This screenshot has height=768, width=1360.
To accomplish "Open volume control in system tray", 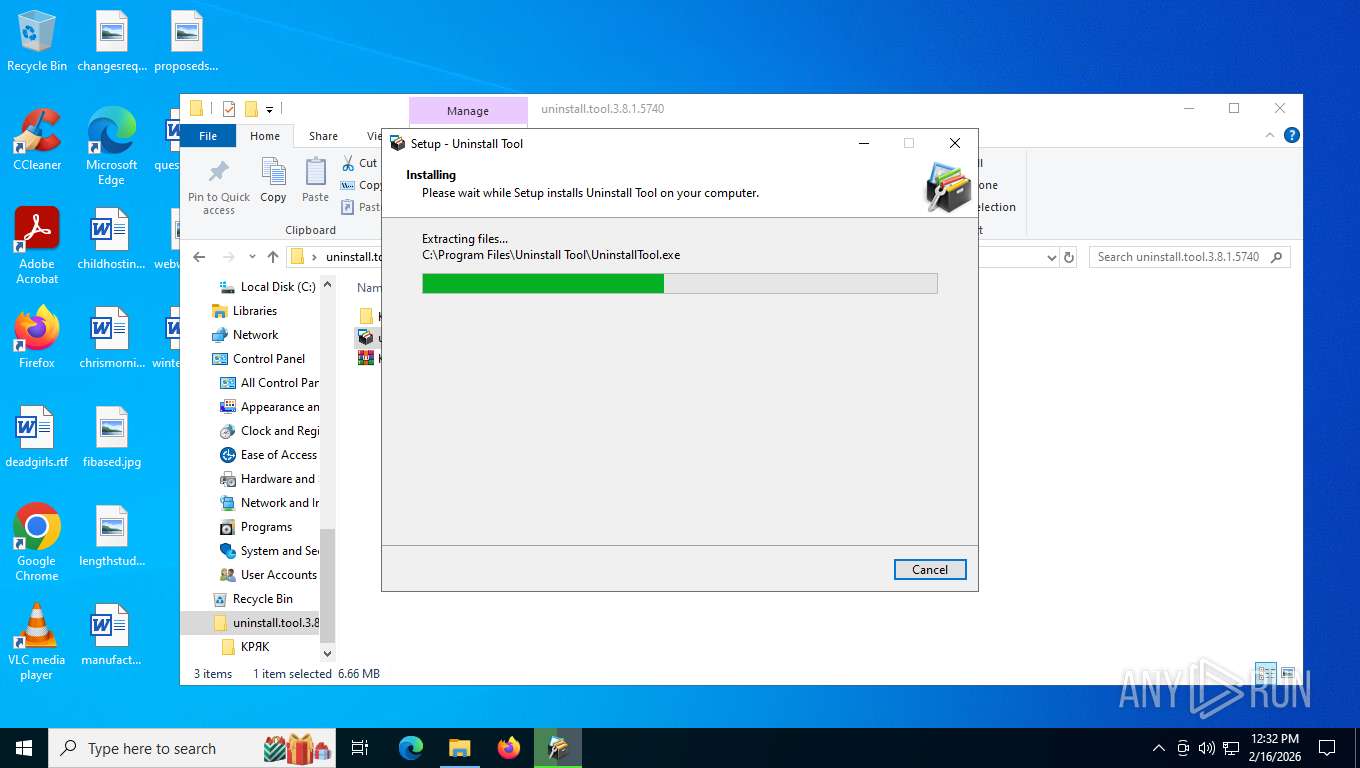I will click(x=1207, y=748).
